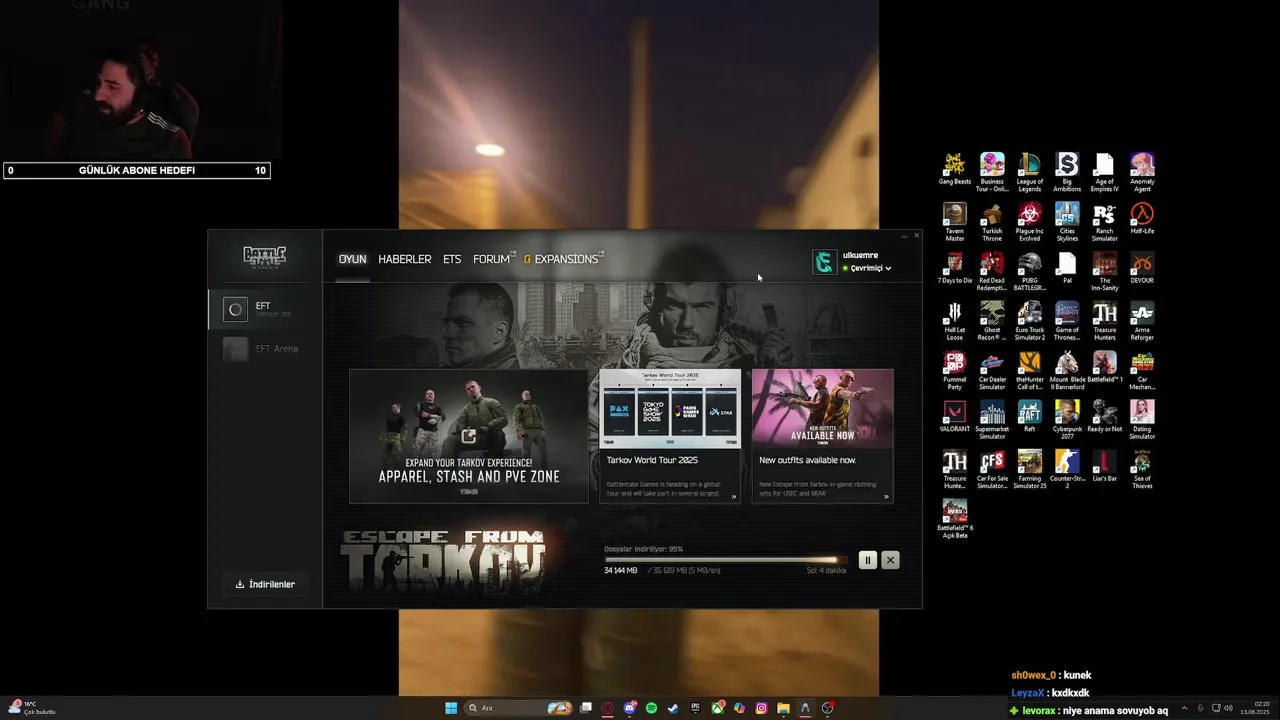
Task: Select the Age of Empires IV icon
Action: 1104,172
